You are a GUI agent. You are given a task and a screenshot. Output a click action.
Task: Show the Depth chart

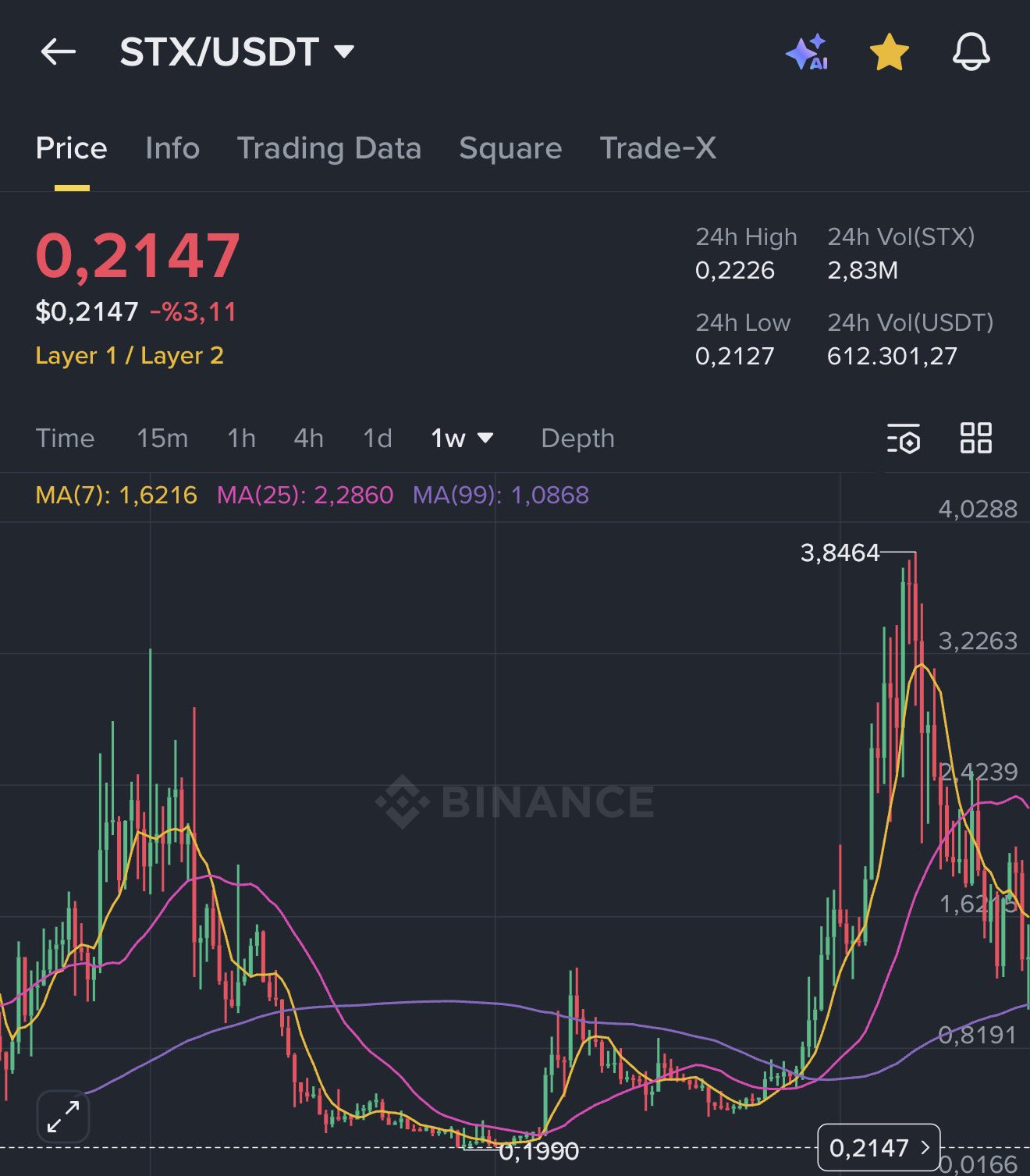coord(577,439)
